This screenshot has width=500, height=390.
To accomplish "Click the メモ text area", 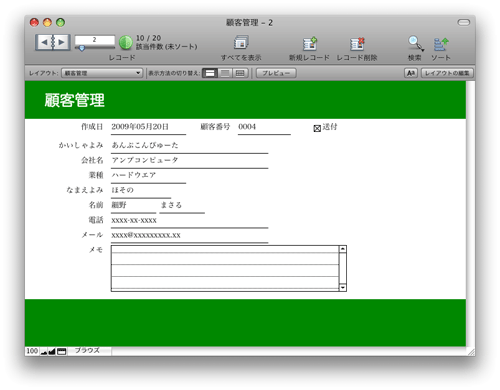I will click(225, 268).
